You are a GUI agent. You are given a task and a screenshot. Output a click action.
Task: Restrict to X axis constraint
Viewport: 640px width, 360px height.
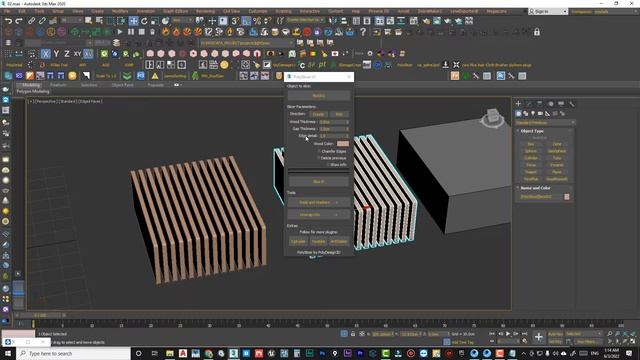tap(46, 54)
